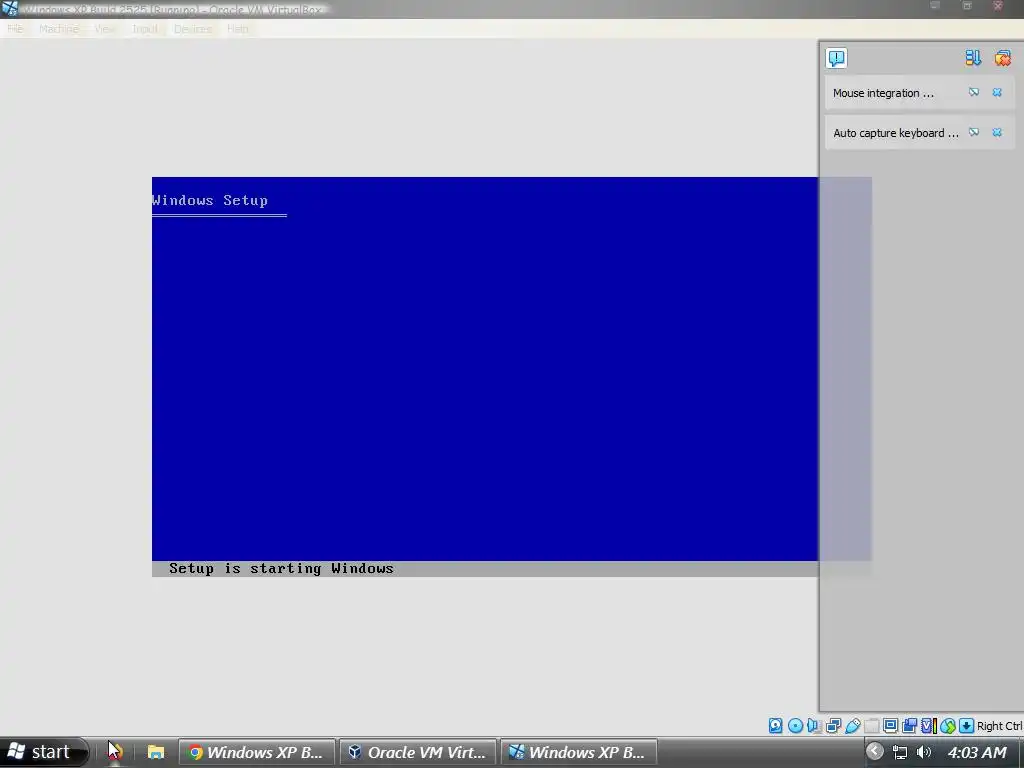
Task: Switch to VirtualBox Windows XP B... taskbar button
Action: pos(579,752)
